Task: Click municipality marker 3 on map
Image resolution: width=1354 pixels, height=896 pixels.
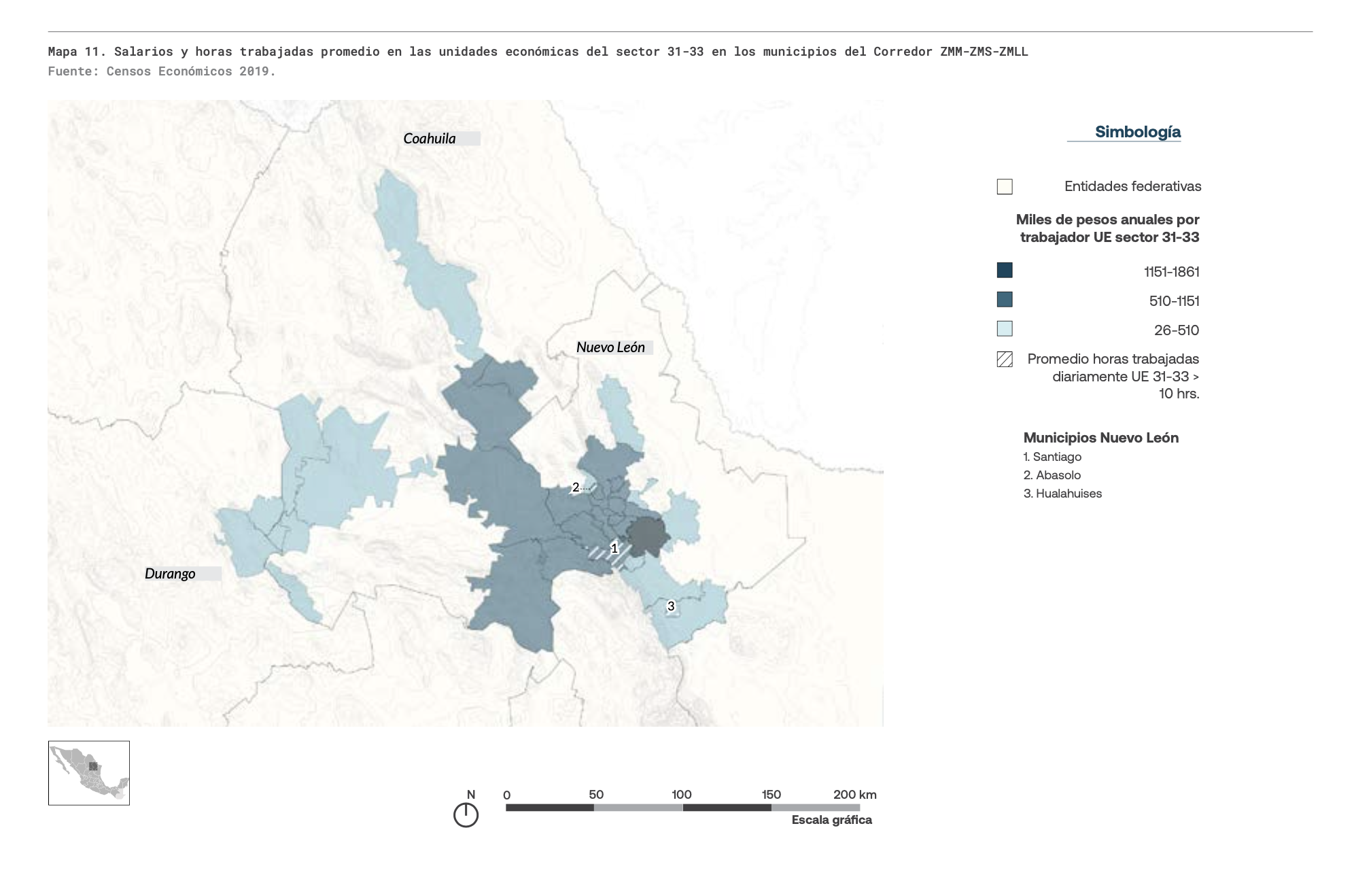Action: click(671, 606)
